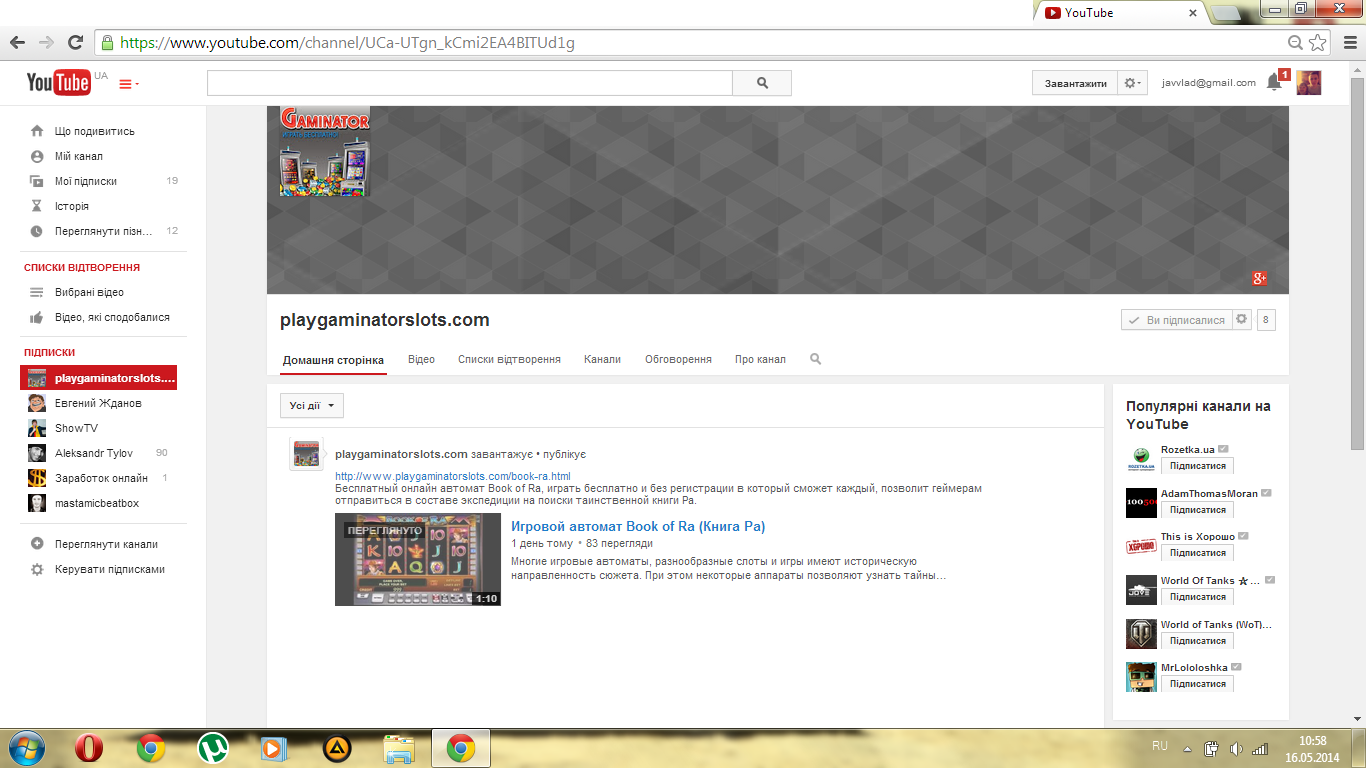Toggle the Ви підписалися subscribed button
This screenshot has width=1366, height=768.
(1175, 320)
